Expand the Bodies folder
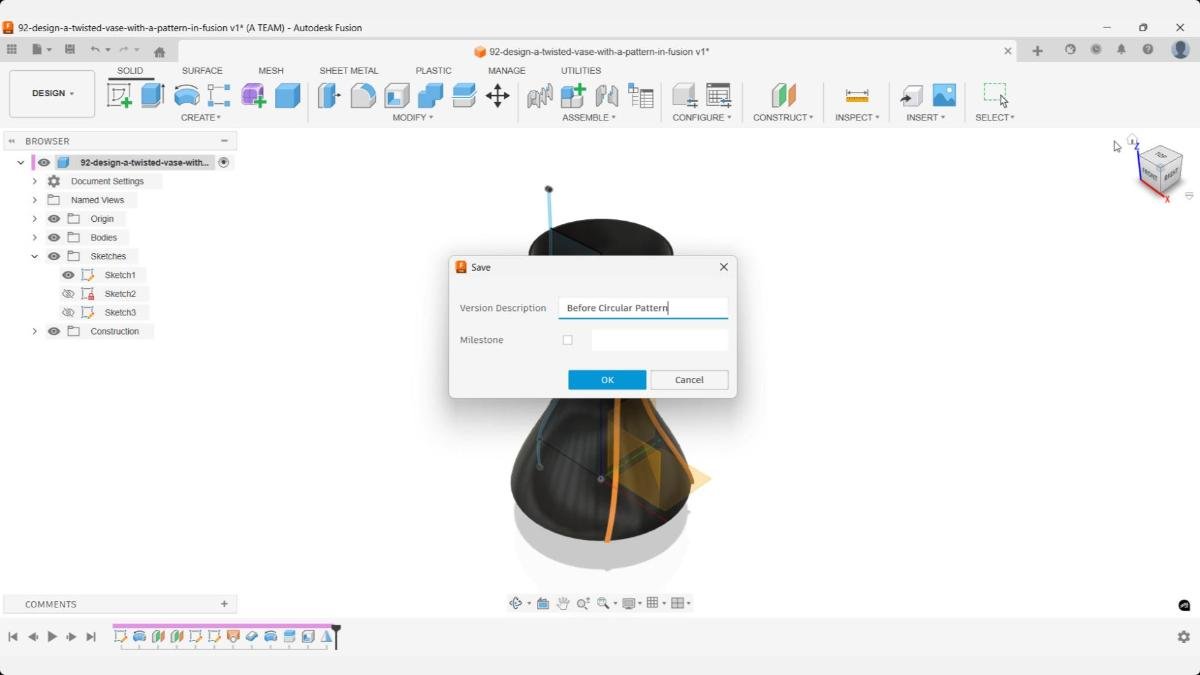1200x675 pixels. tap(35, 237)
